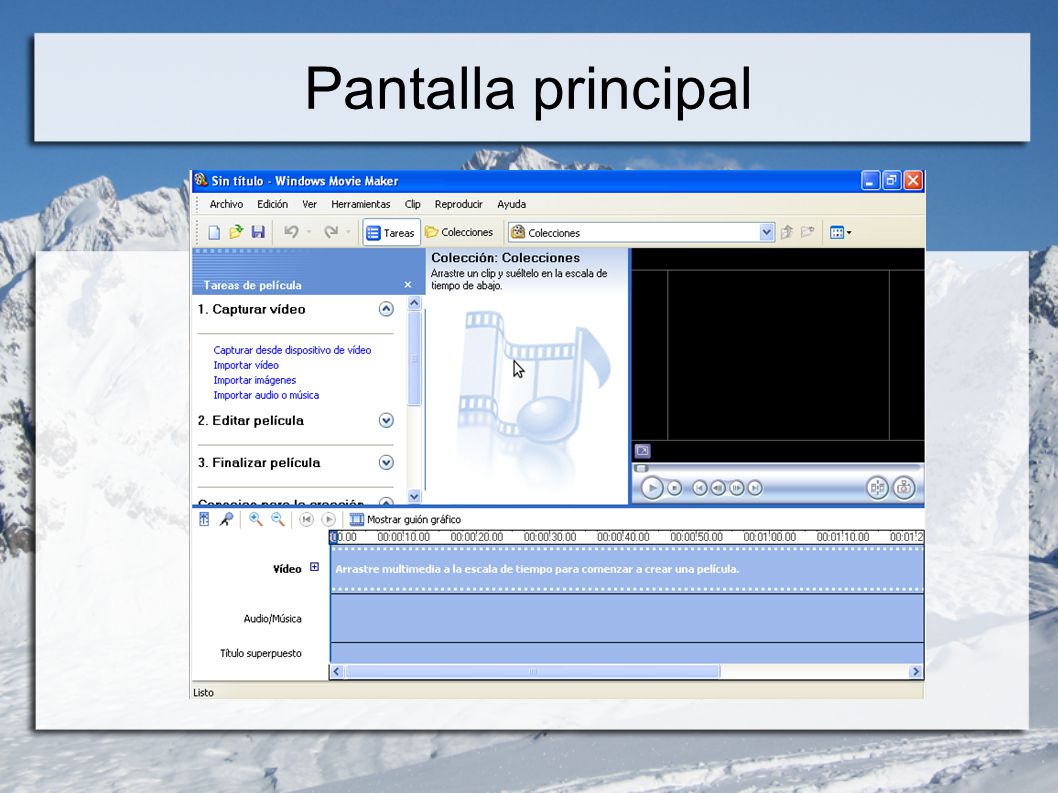Click the monitor Back button
This screenshot has width=1058, height=793.
(700, 487)
